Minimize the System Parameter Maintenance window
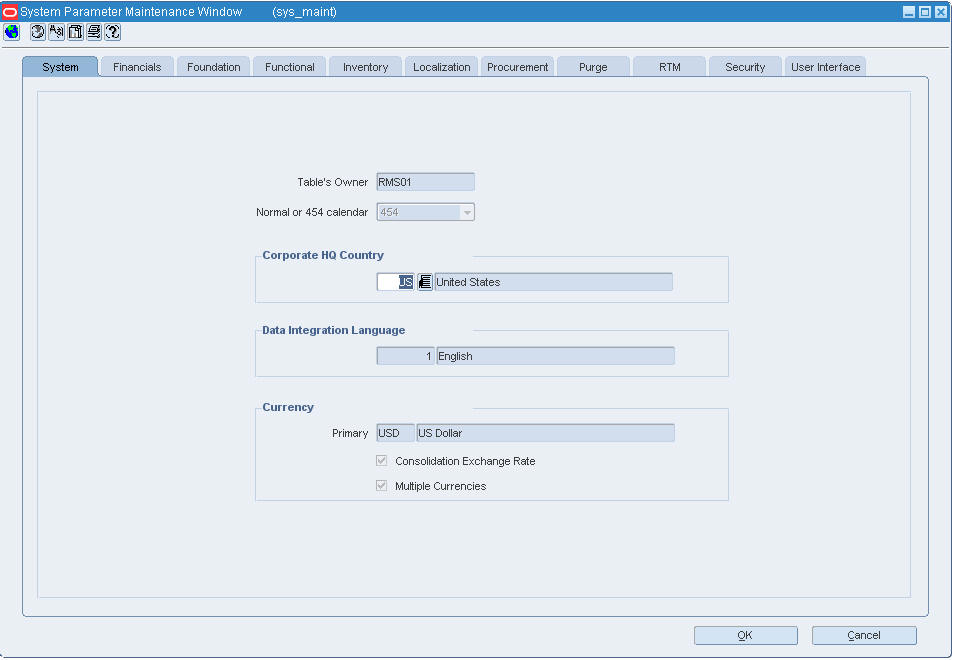This screenshot has width=953, height=660. tap(909, 12)
